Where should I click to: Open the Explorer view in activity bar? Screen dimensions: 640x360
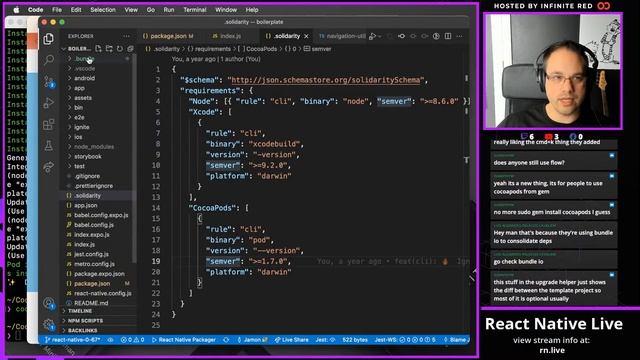49,39
